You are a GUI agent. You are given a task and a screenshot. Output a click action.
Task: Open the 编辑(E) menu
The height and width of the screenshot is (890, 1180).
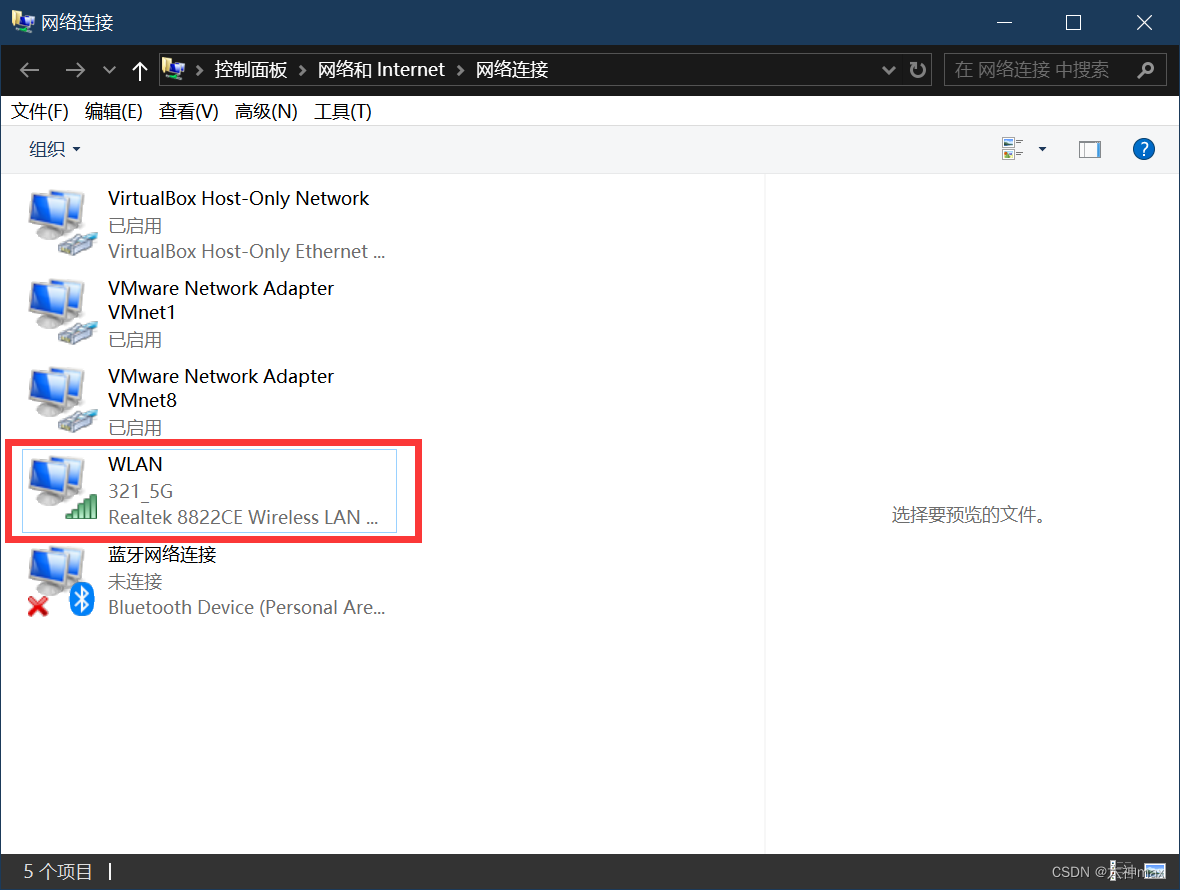click(114, 111)
